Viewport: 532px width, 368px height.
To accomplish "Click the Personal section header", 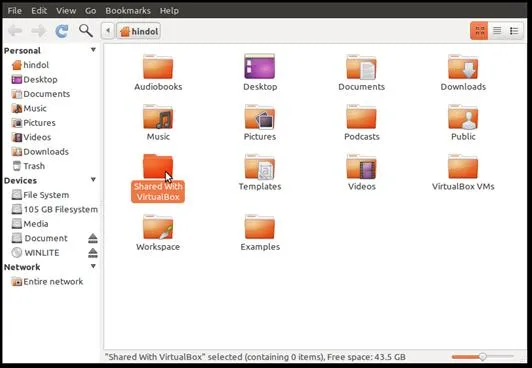I will point(22,51).
